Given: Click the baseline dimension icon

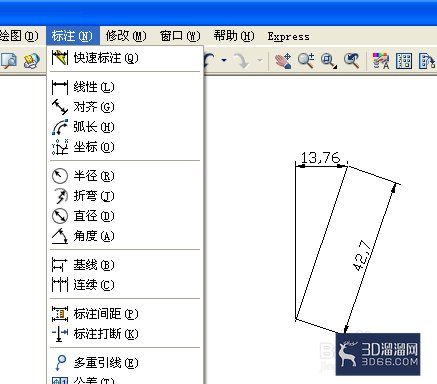Looking at the screenshot, I should point(60,265).
